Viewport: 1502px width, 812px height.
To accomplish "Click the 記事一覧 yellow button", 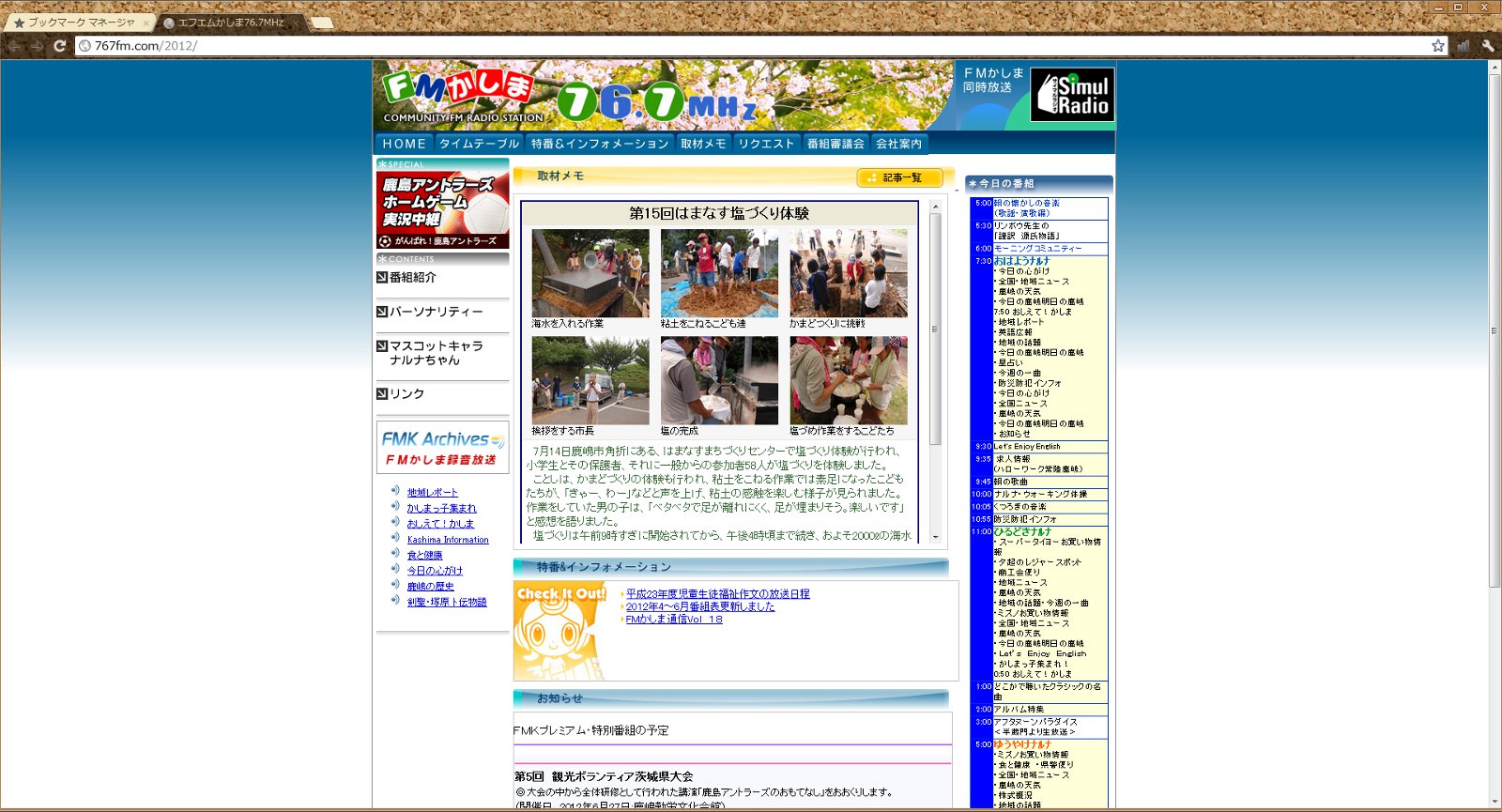I will [899, 177].
